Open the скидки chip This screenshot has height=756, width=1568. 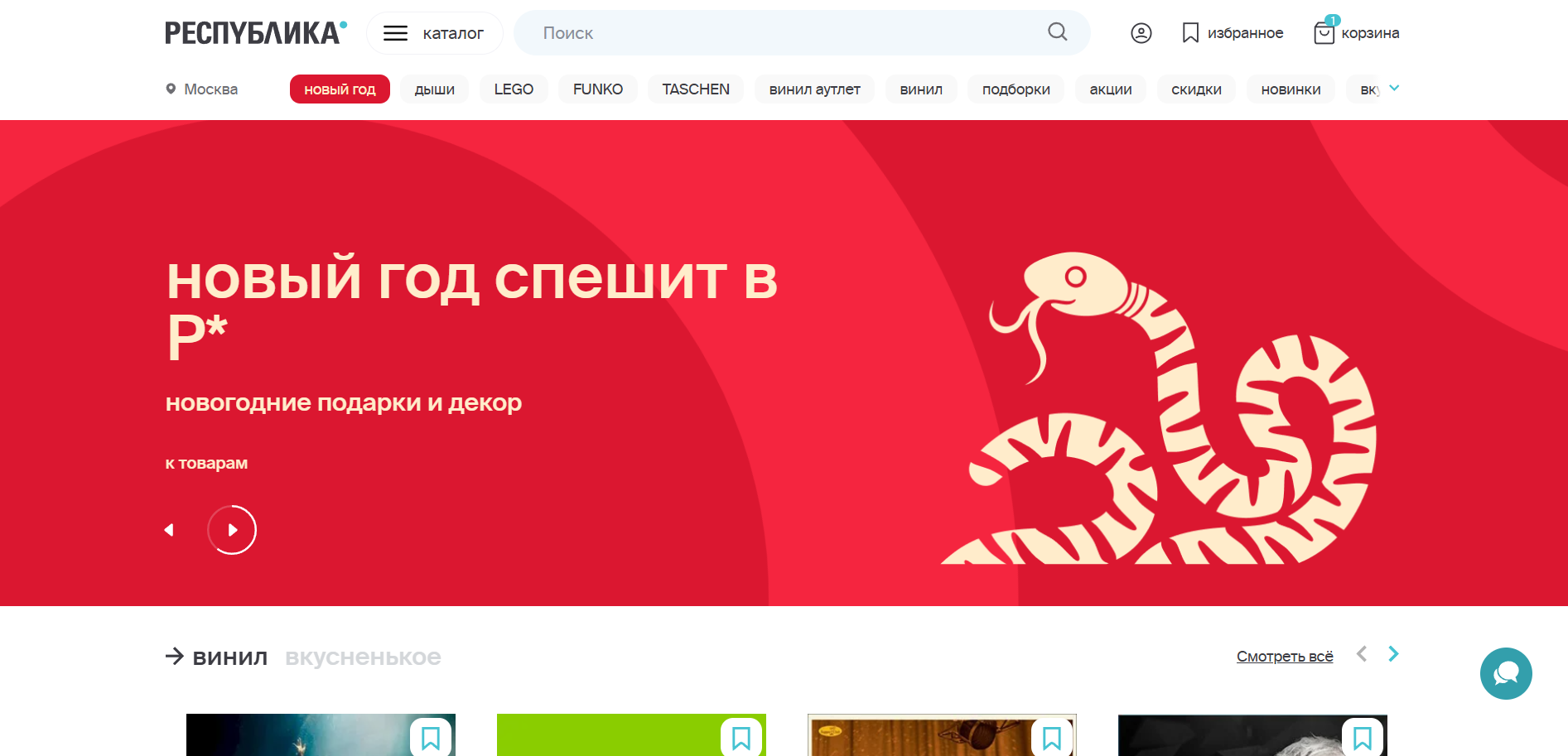pos(1196,89)
